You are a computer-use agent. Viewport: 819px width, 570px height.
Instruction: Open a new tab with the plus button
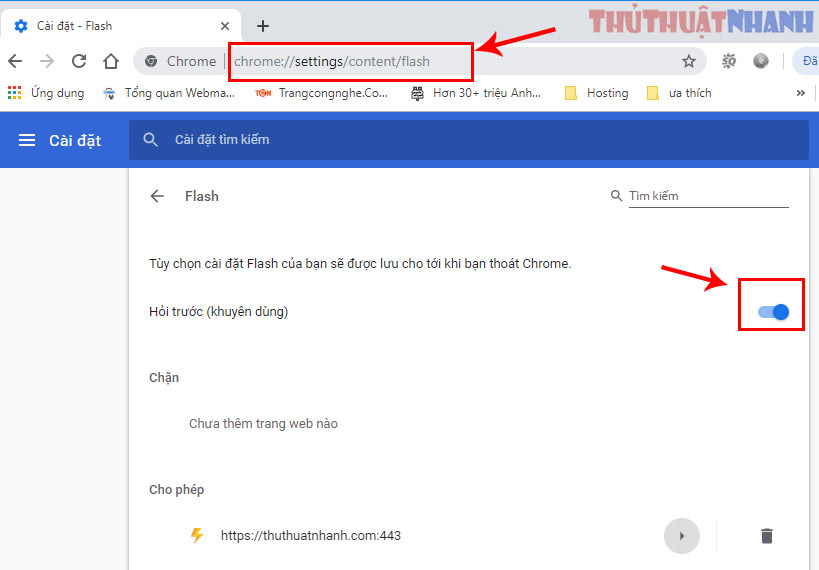click(x=263, y=26)
